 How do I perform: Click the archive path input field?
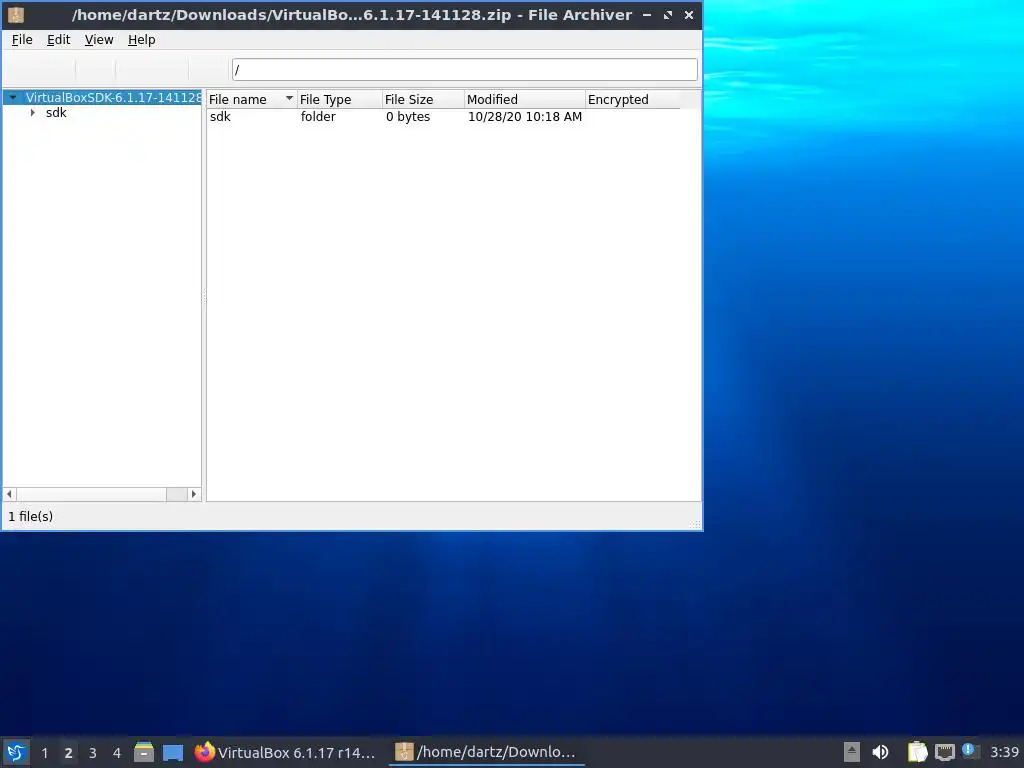pos(464,69)
